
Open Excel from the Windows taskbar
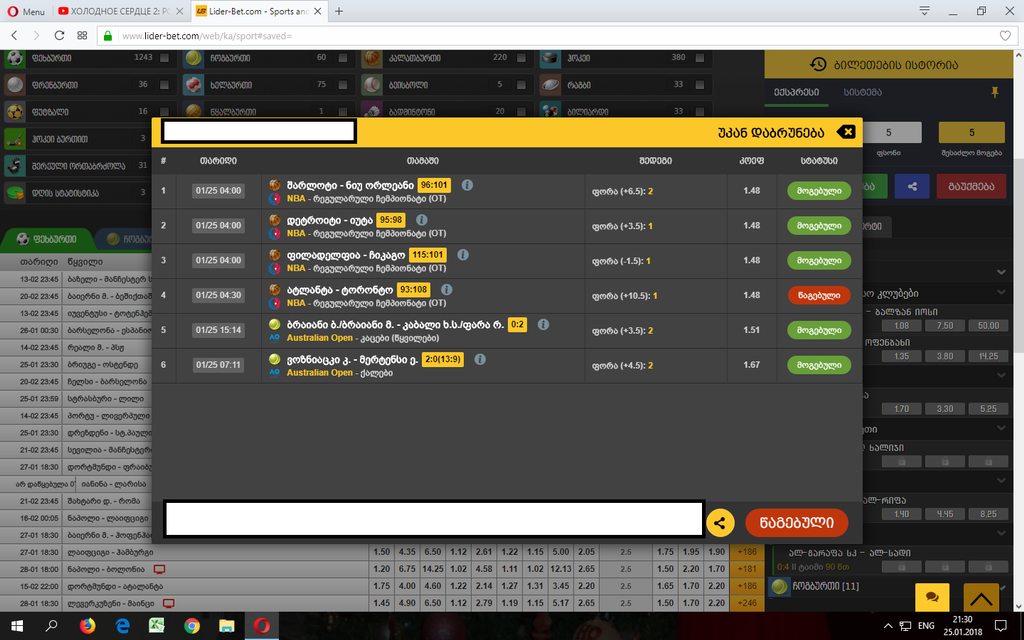pos(157,626)
